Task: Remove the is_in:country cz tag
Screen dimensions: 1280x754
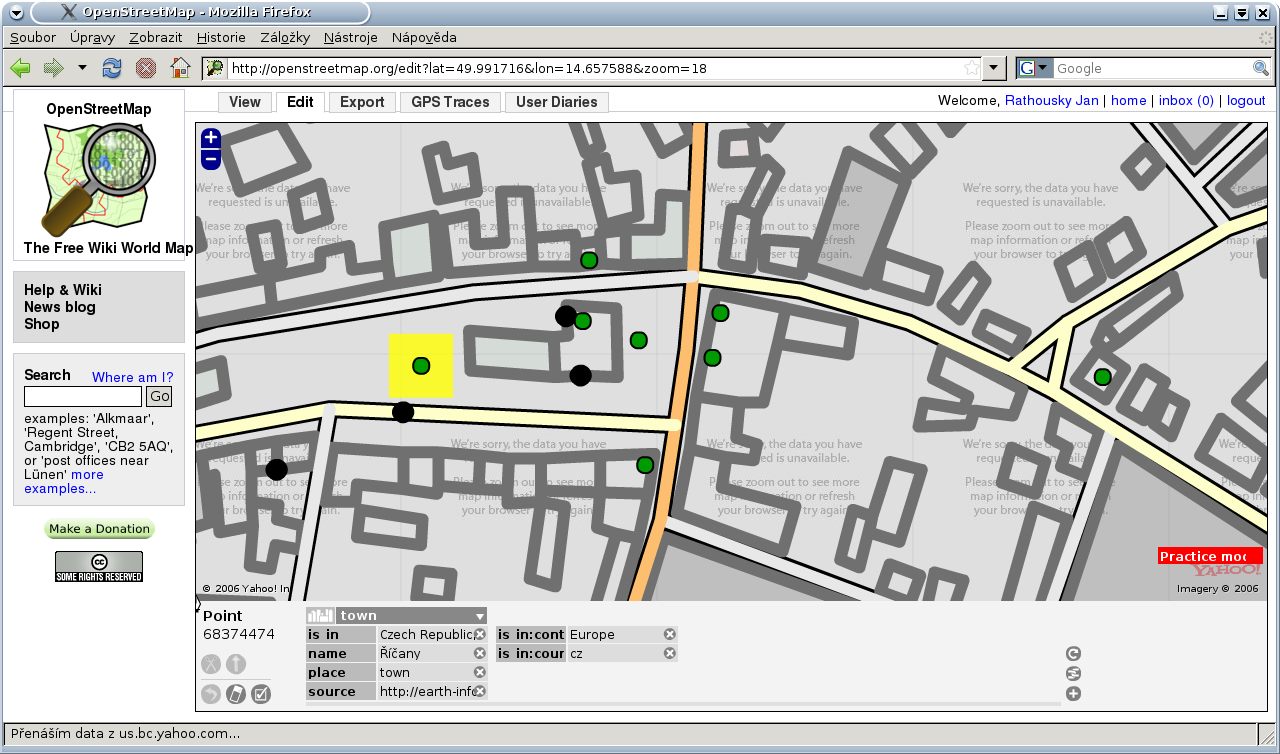Action: (x=670, y=653)
